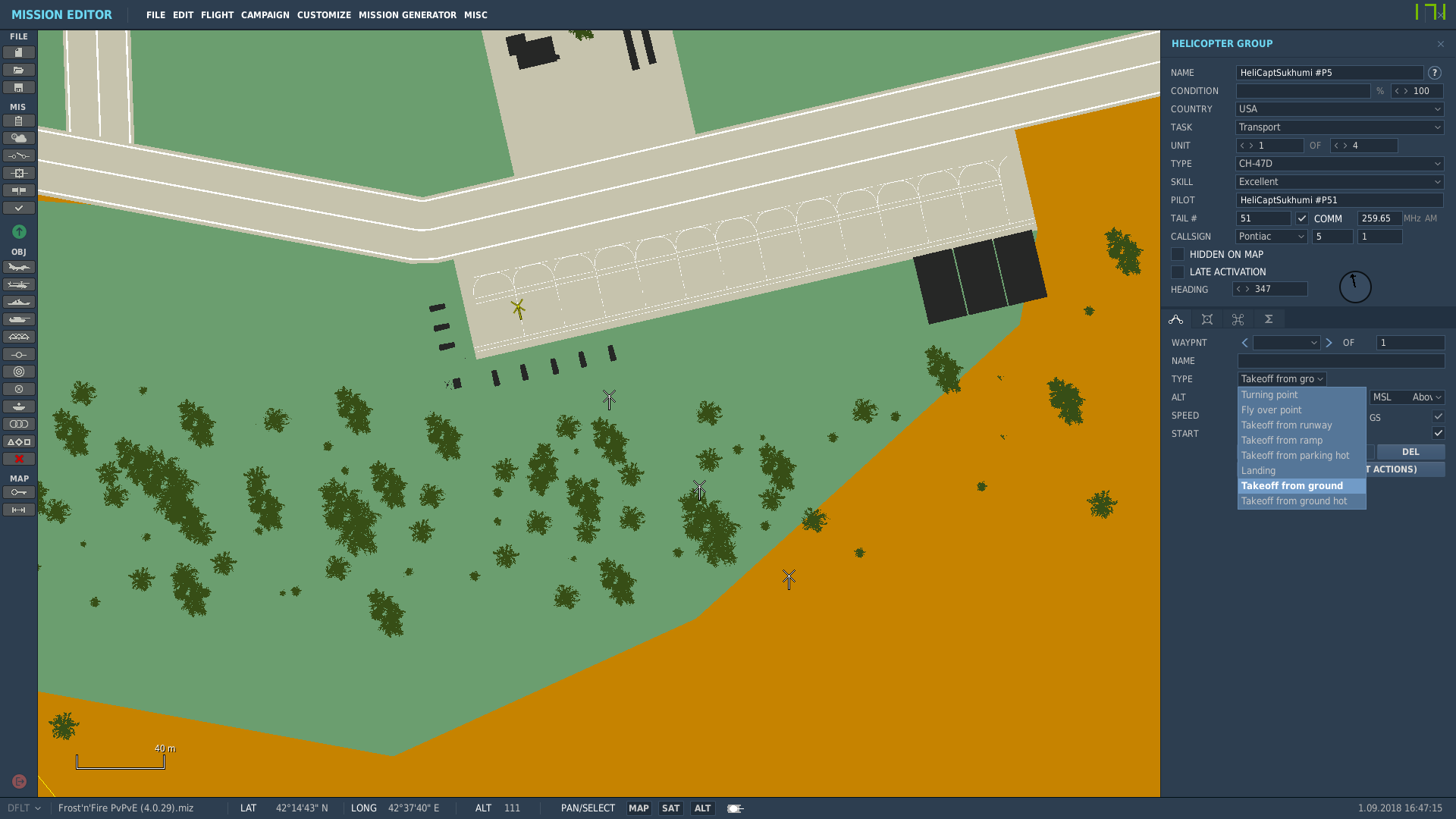Open the MISSION GENERATOR menu
Viewport: 1456px width, 819px height.
[407, 15]
